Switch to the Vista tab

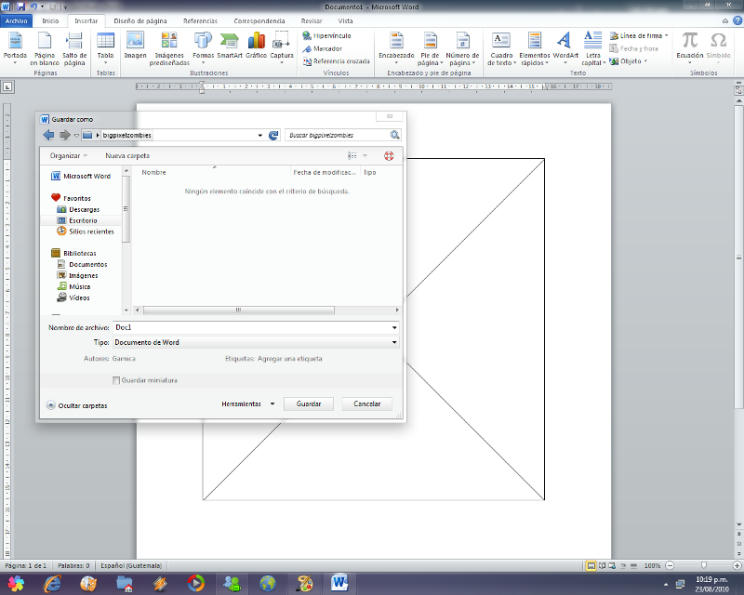point(345,21)
